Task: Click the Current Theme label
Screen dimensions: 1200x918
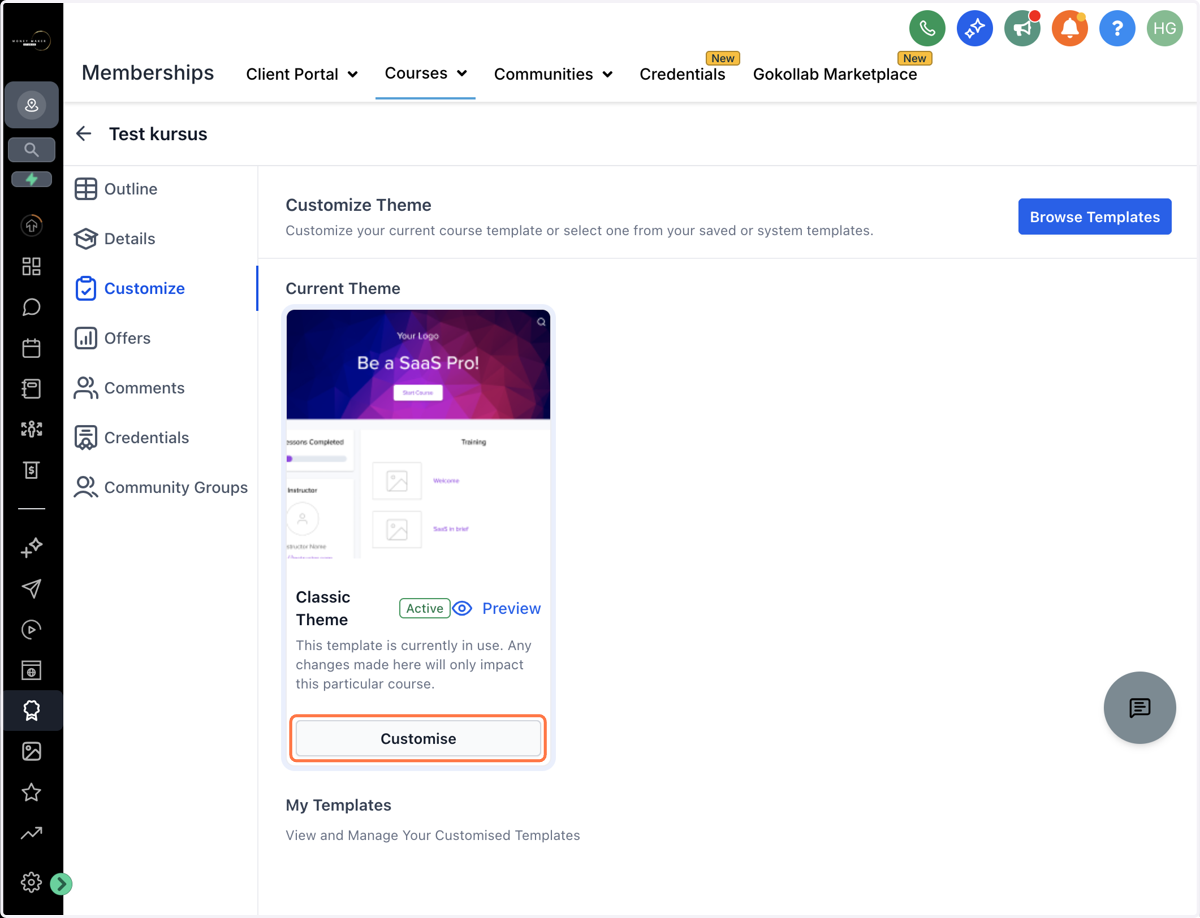Action: 343,288
